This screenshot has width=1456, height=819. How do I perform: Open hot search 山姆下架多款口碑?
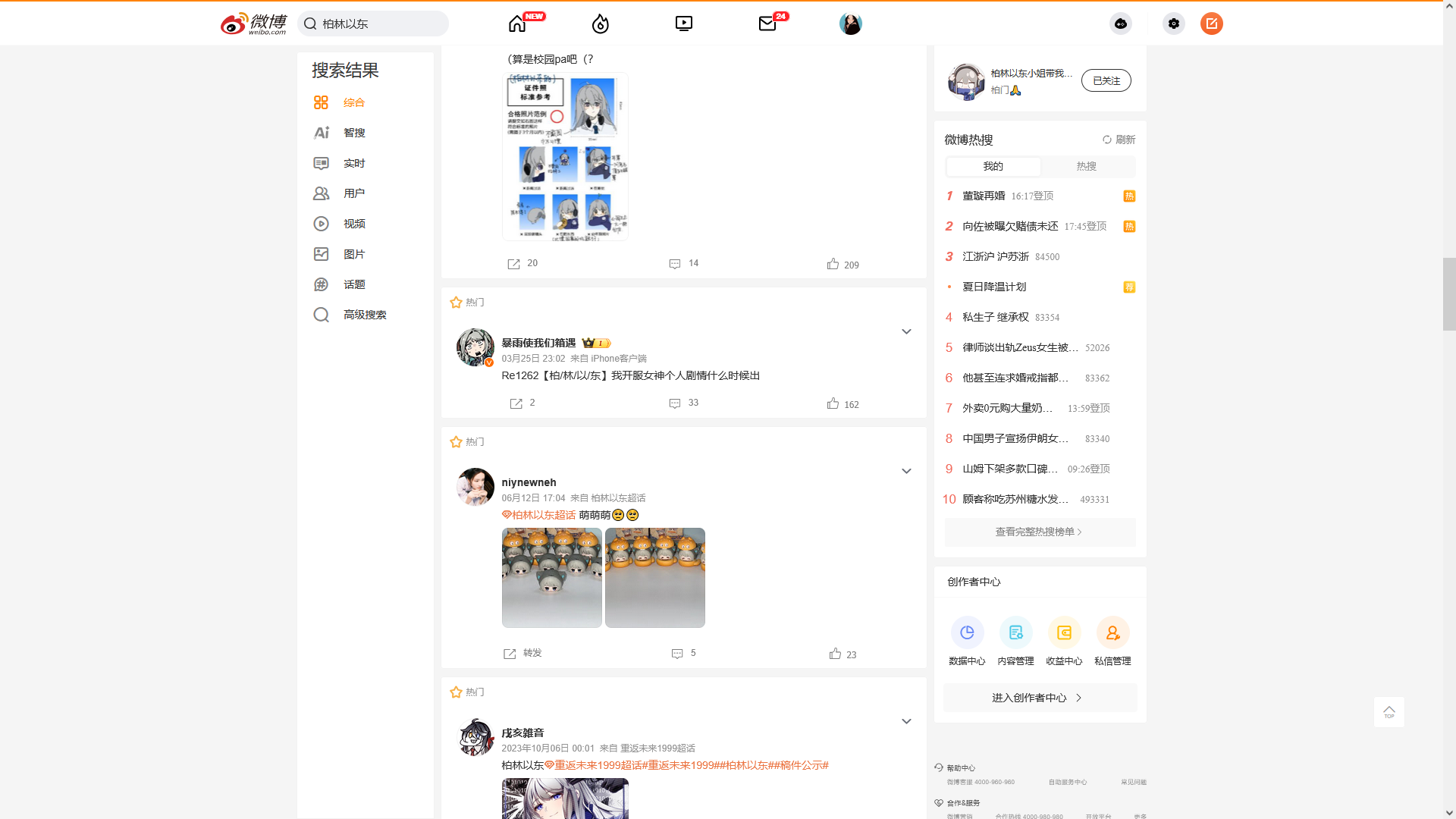[1010, 469]
